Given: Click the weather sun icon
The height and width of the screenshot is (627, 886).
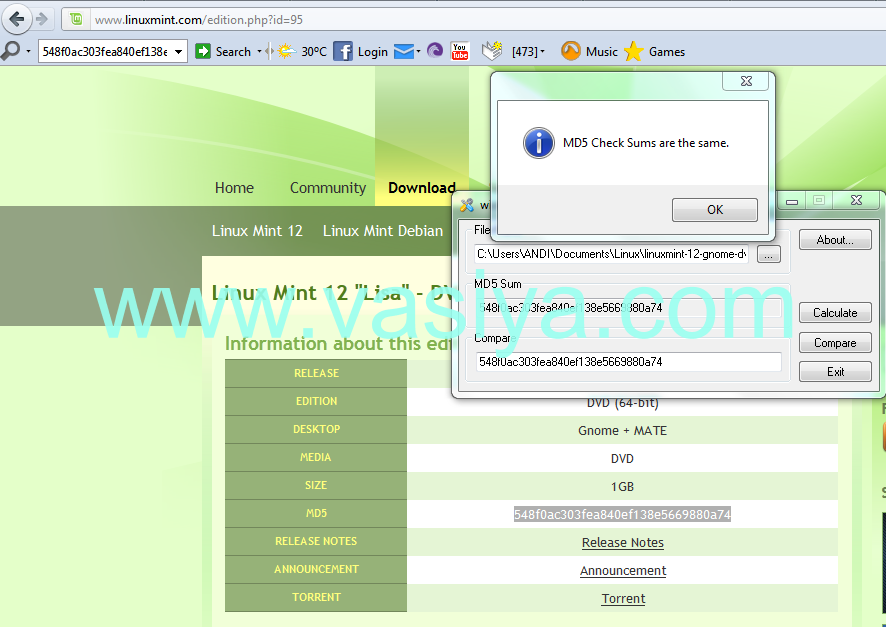Looking at the screenshot, I should (286, 51).
